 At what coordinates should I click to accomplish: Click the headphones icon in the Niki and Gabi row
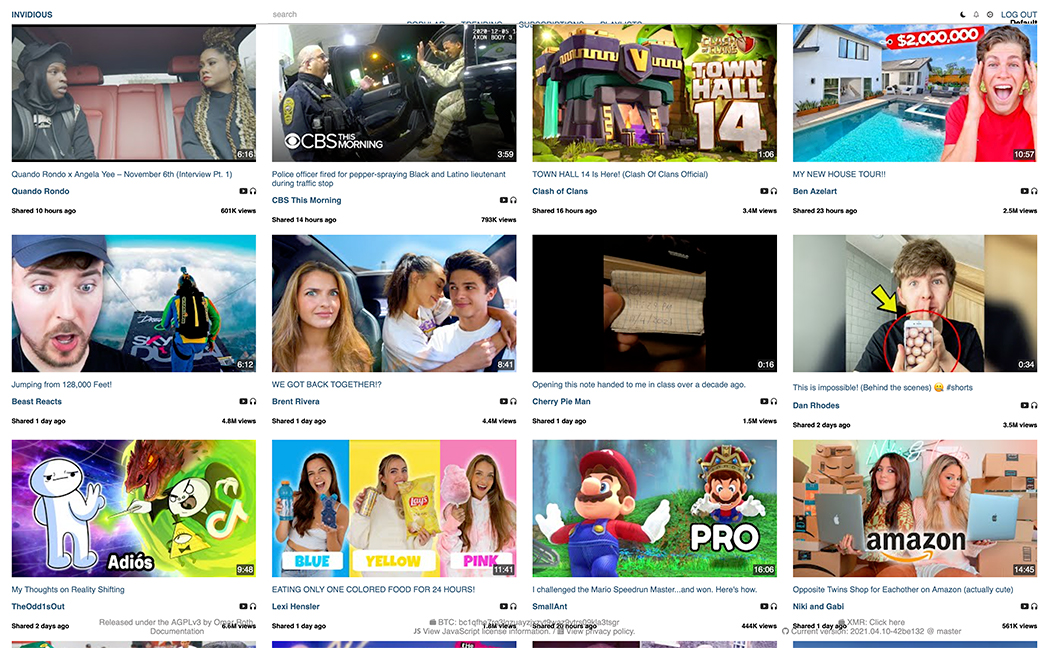(1034, 606)
